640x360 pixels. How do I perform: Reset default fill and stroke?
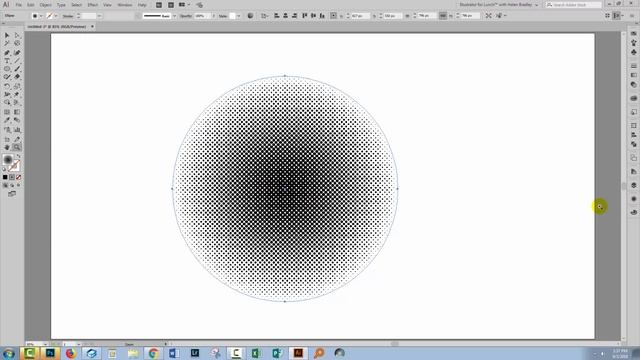[4, 169]
